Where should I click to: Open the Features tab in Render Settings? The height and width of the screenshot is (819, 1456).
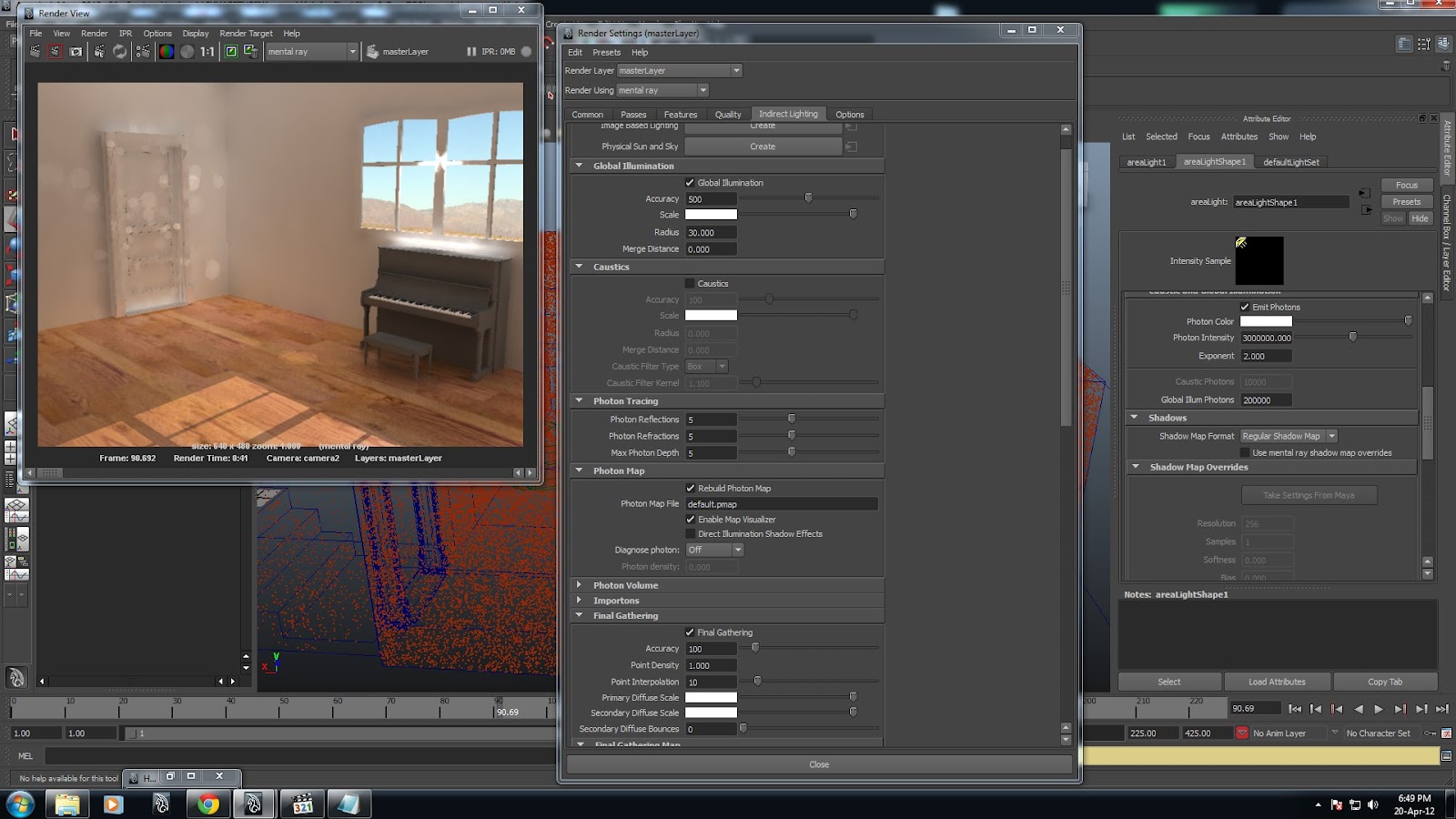pos(681,115)
